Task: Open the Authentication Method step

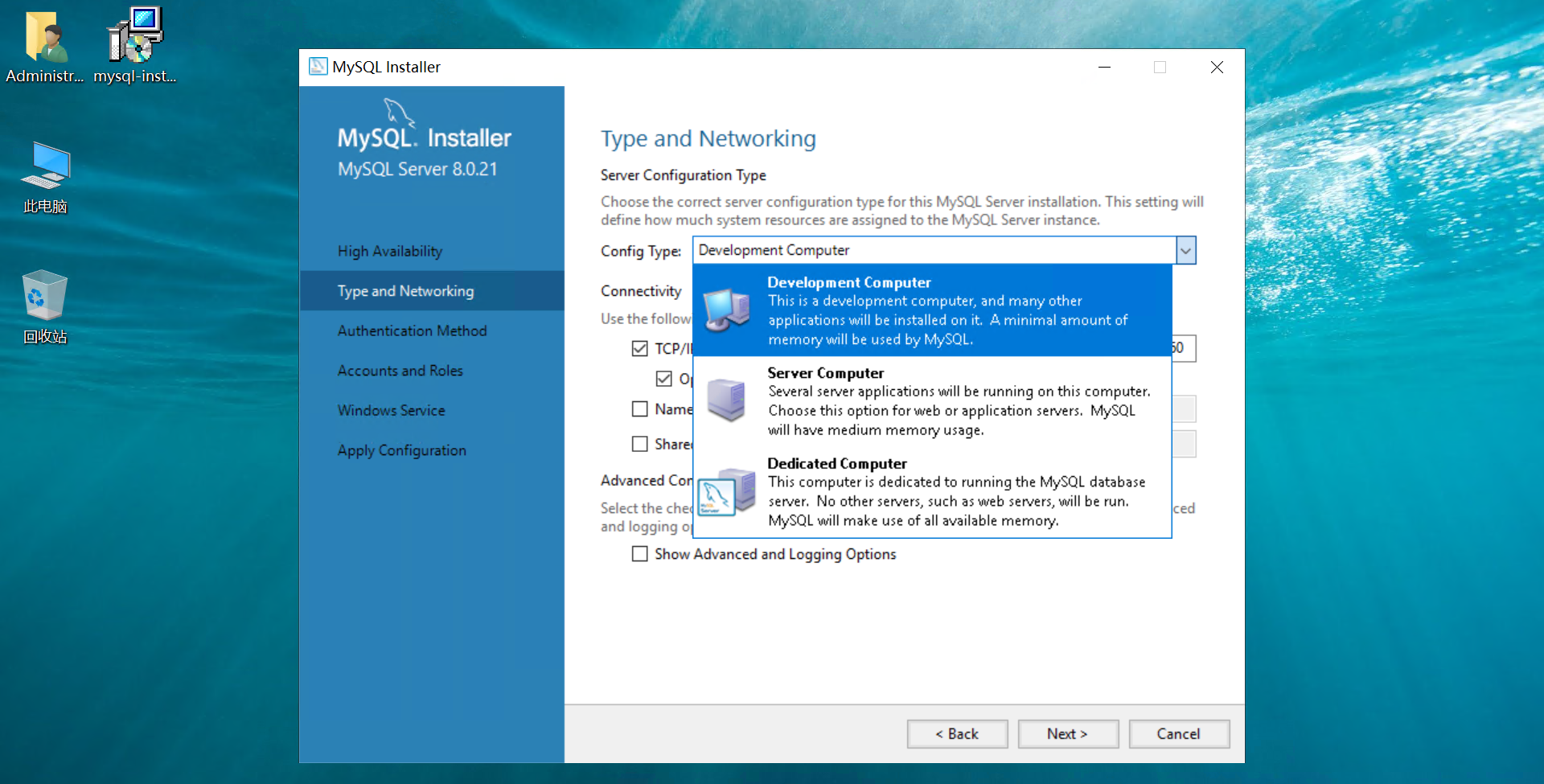Action: (413, 330)
